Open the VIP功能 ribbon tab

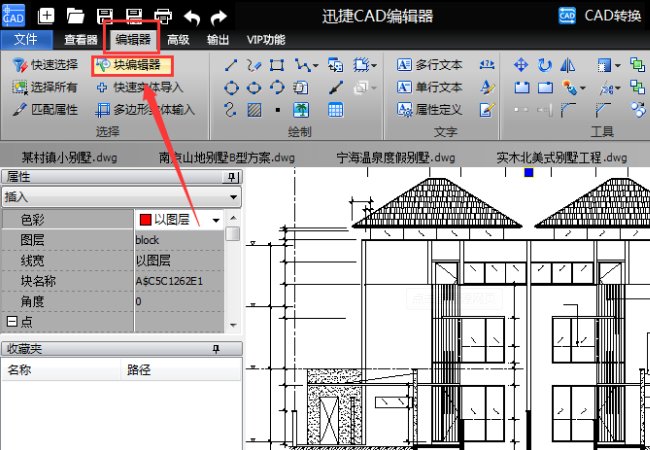pyautogui.click(x=266, y=39)
